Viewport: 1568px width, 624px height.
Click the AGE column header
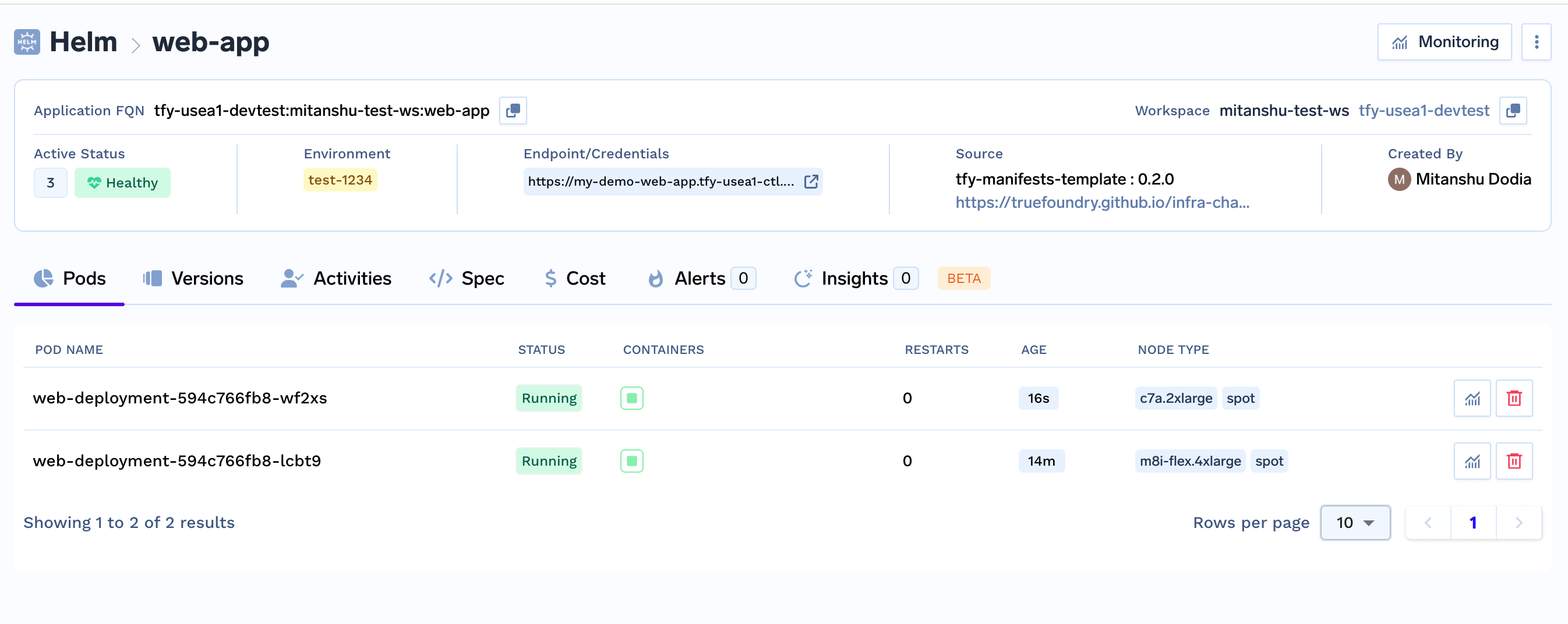click(x=1033, y=350)
